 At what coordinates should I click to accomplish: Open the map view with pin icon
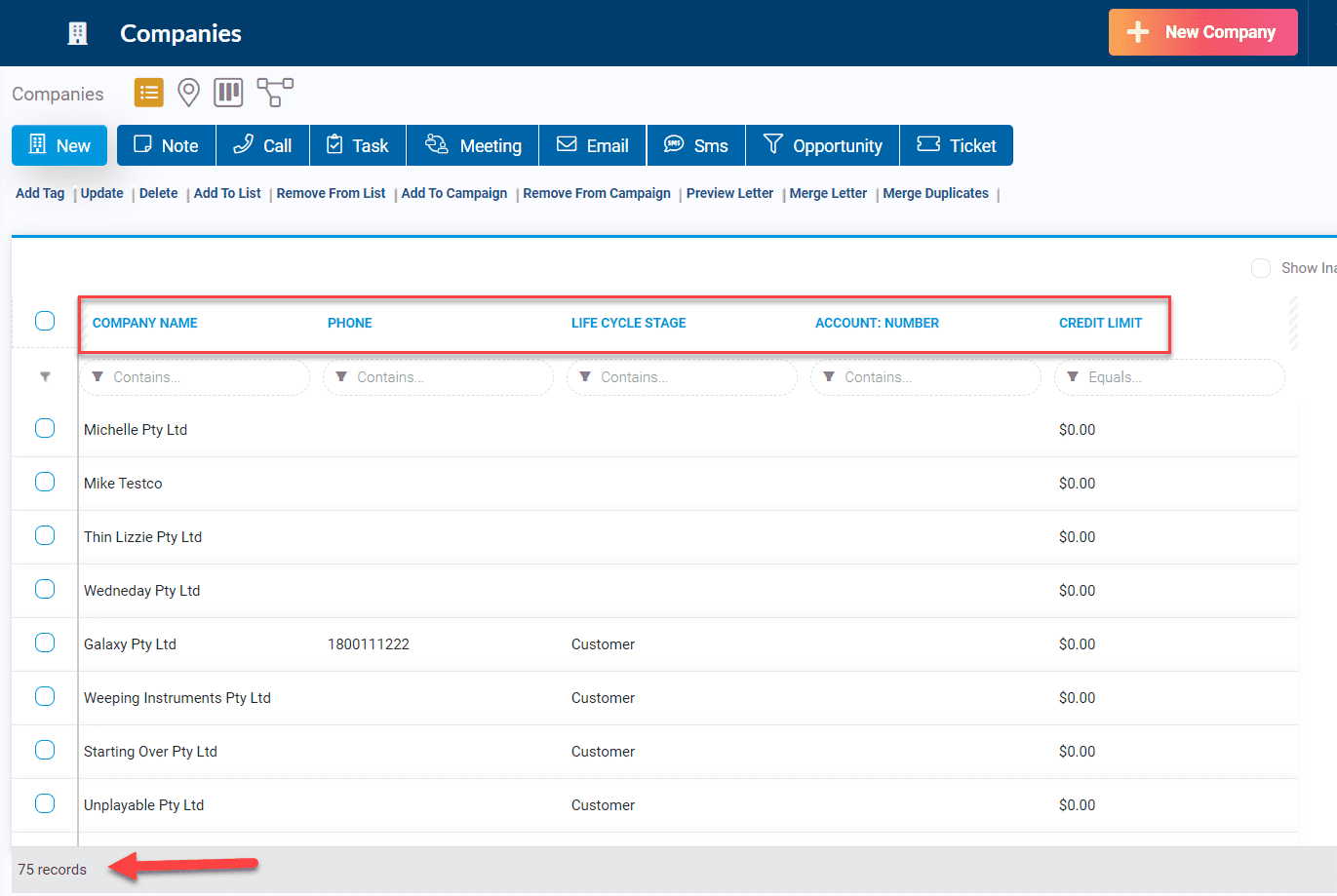188,92
